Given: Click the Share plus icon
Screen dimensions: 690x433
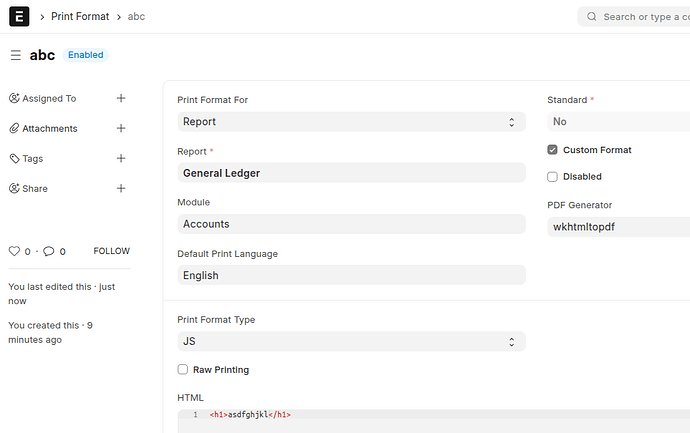Looking at the screenshot, I should [x=121, y=188].
